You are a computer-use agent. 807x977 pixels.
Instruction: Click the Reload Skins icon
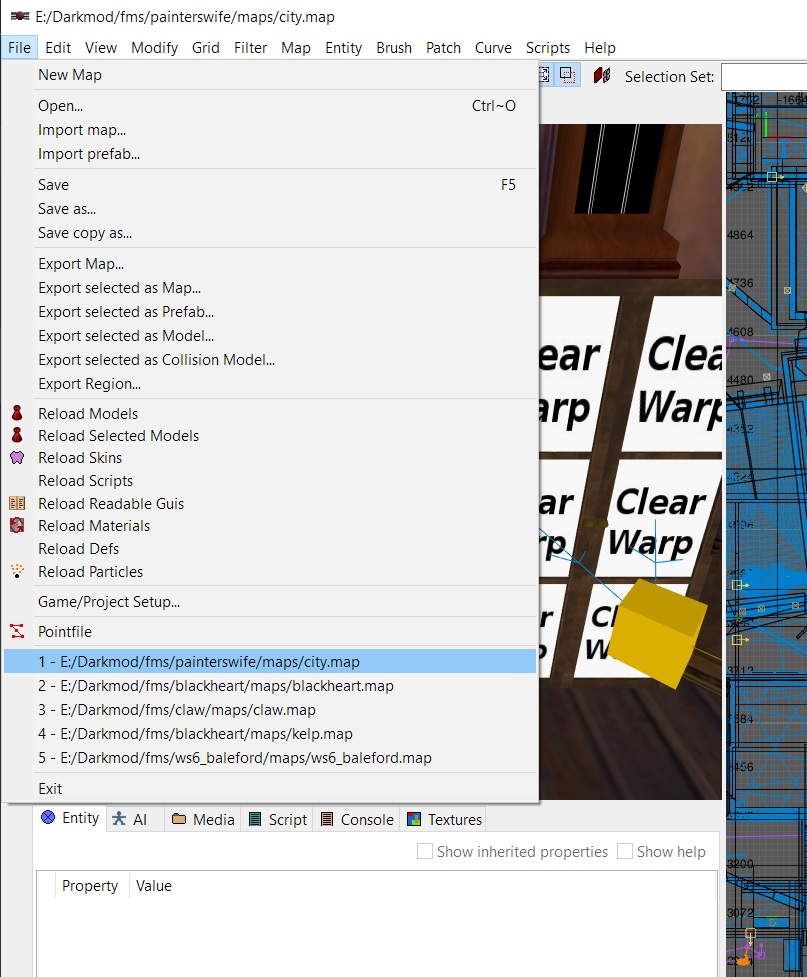coord(17,458)
